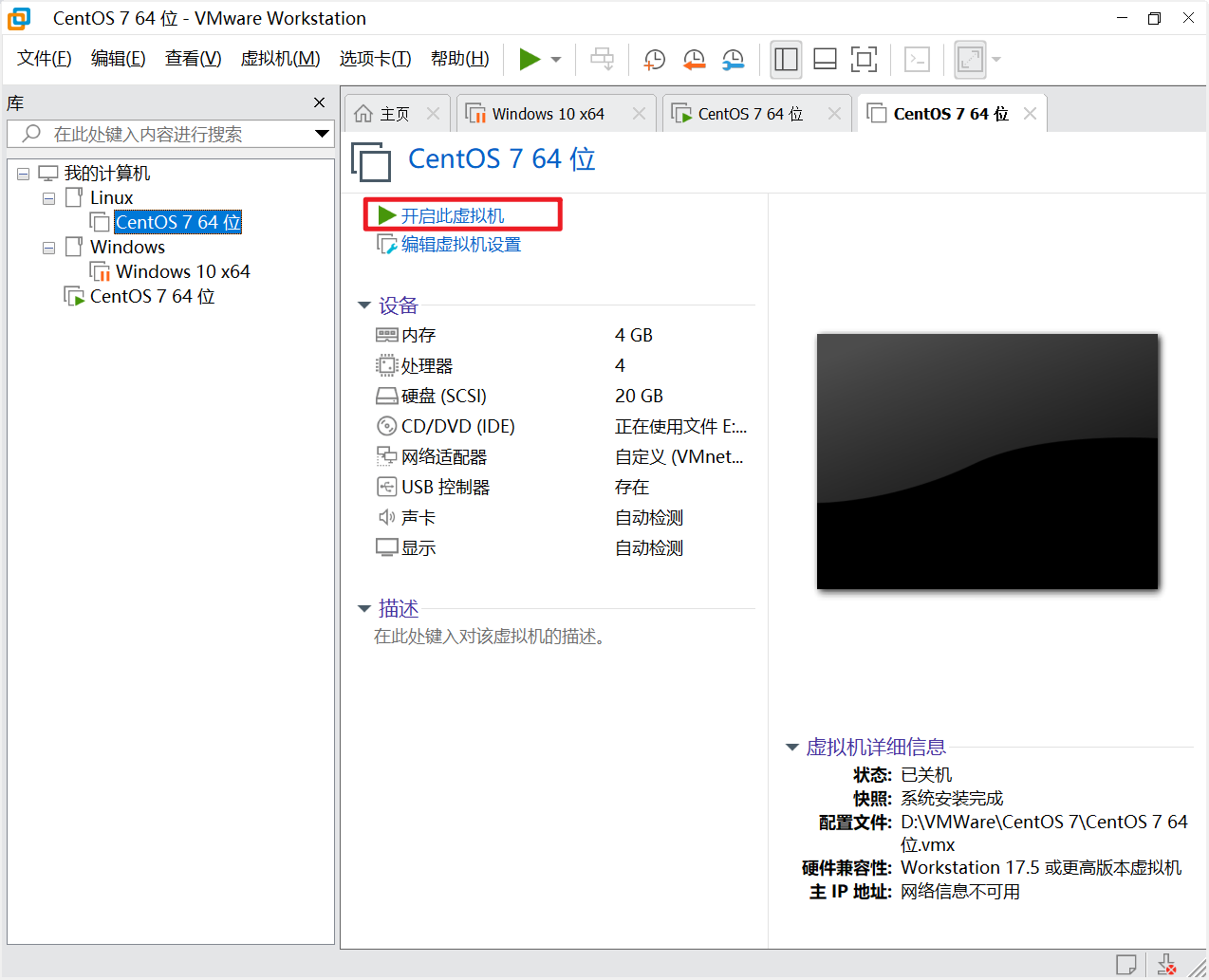This screenshot has height=980, width=1209.
Task: Open the 编辑(E) menu
Action: click(119, 59)
